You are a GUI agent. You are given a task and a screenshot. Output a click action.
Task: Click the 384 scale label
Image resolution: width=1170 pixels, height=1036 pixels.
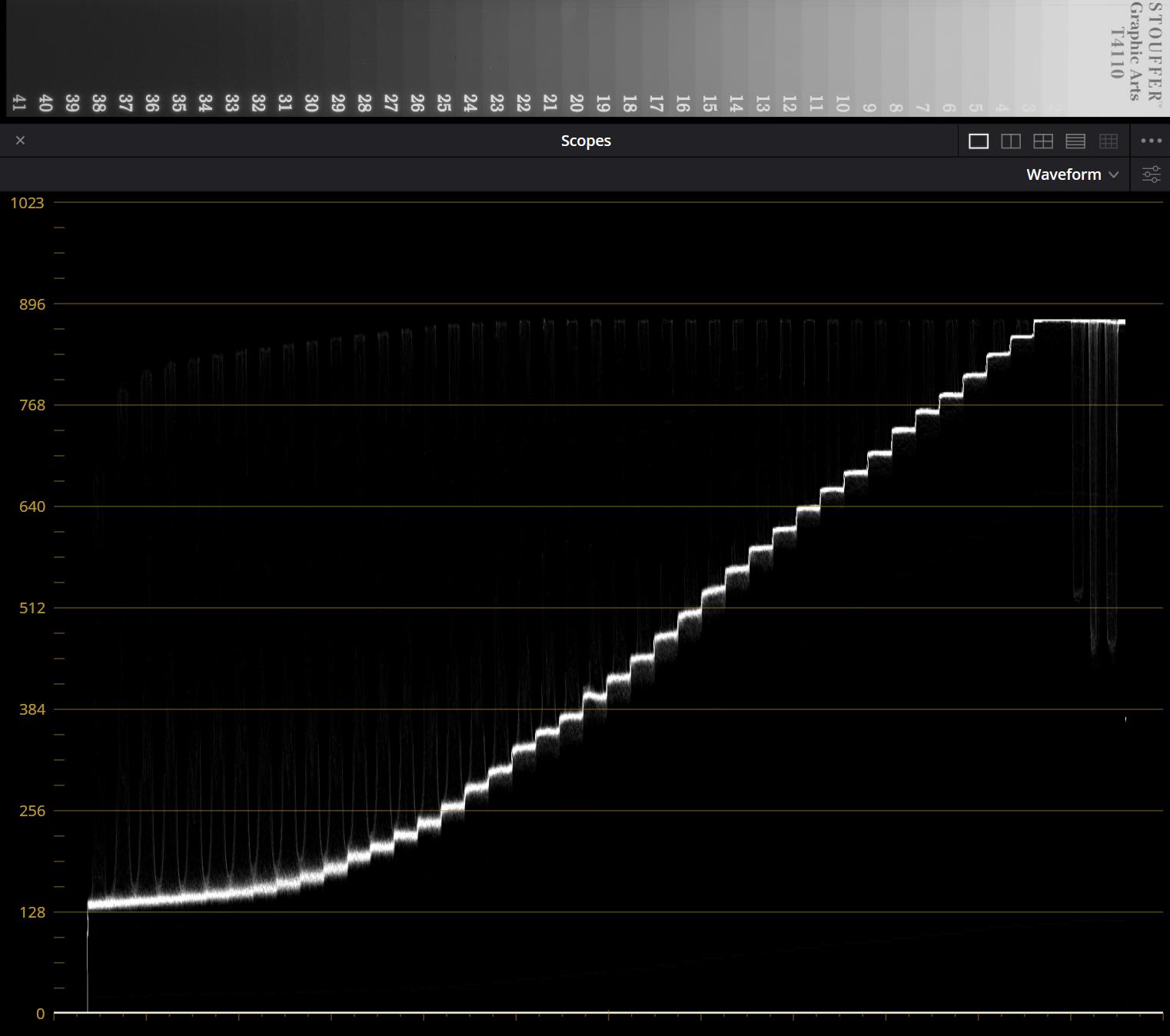(32, 709)
